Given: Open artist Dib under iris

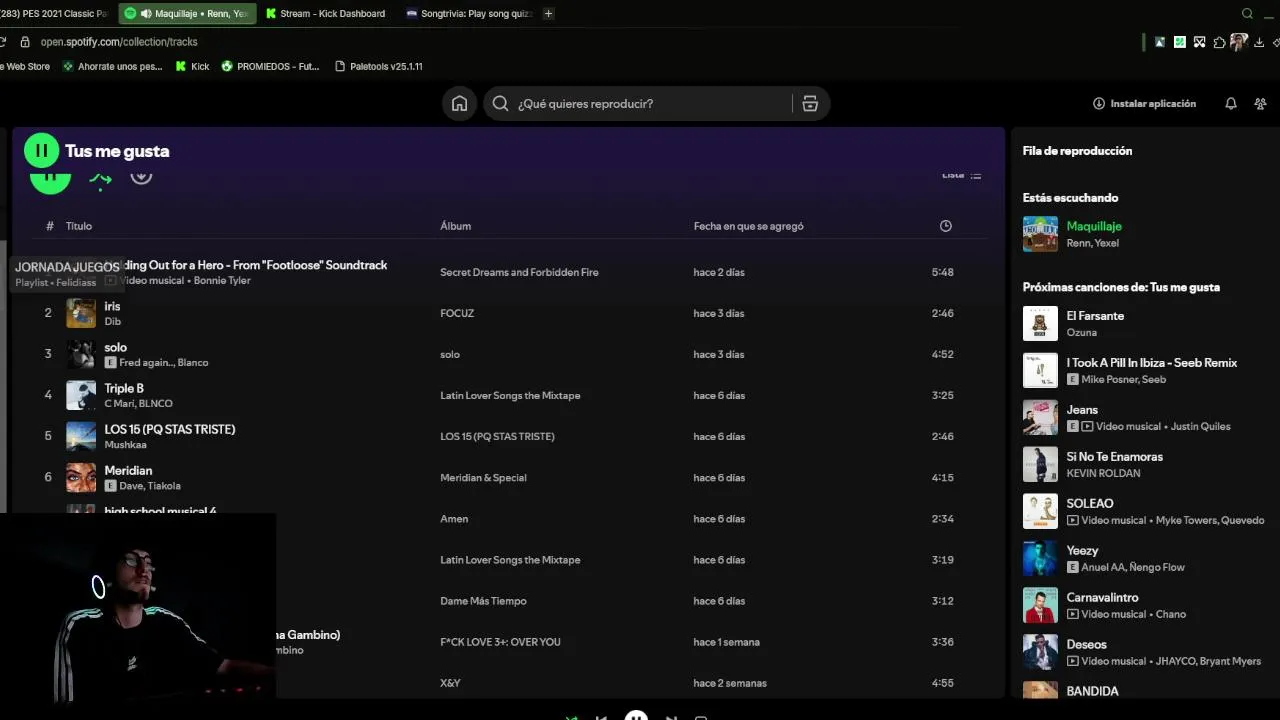Looking at the screenshot, I should [112, 321].
